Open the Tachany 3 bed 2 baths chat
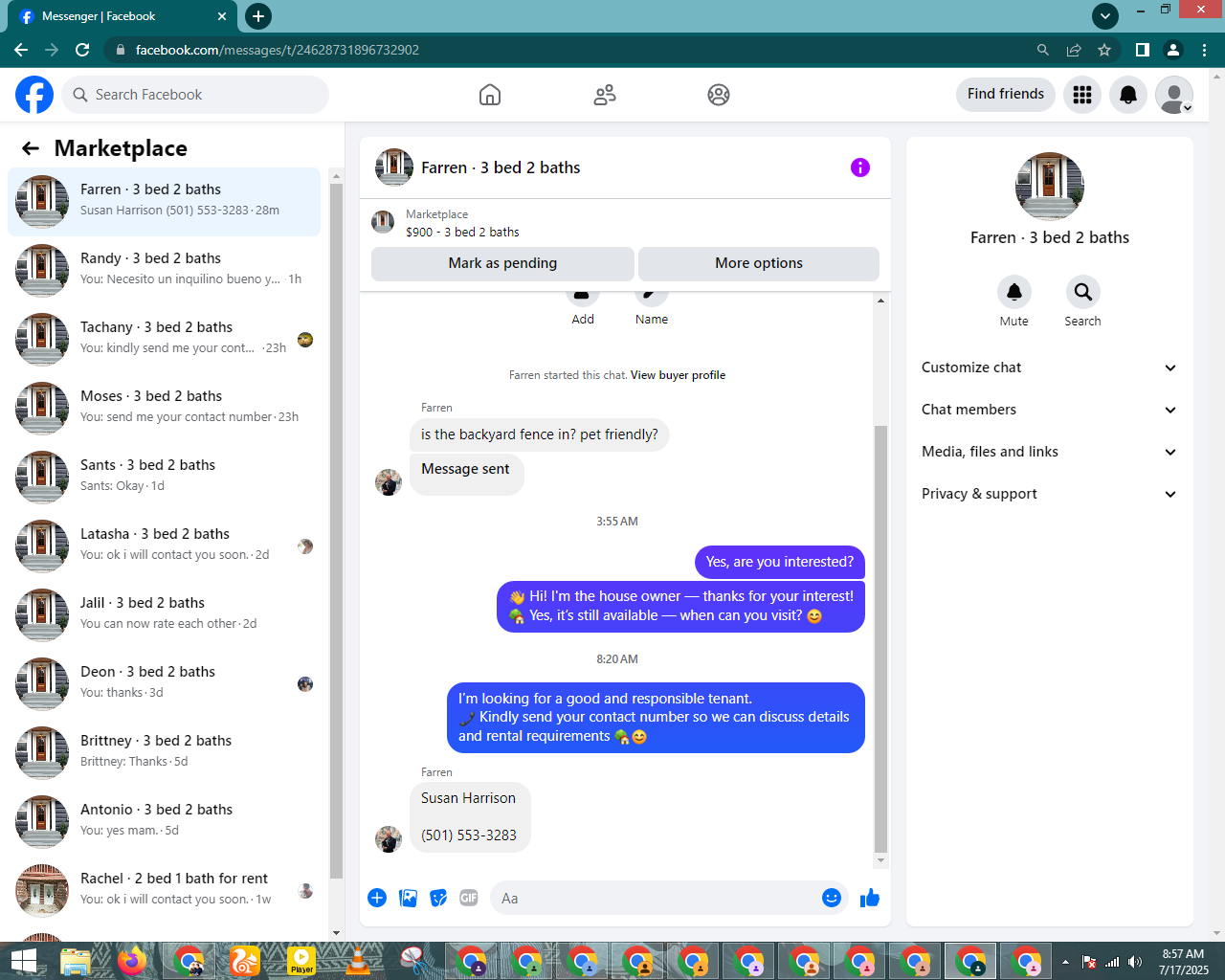 pyautogui.click(x=165, y=340)
